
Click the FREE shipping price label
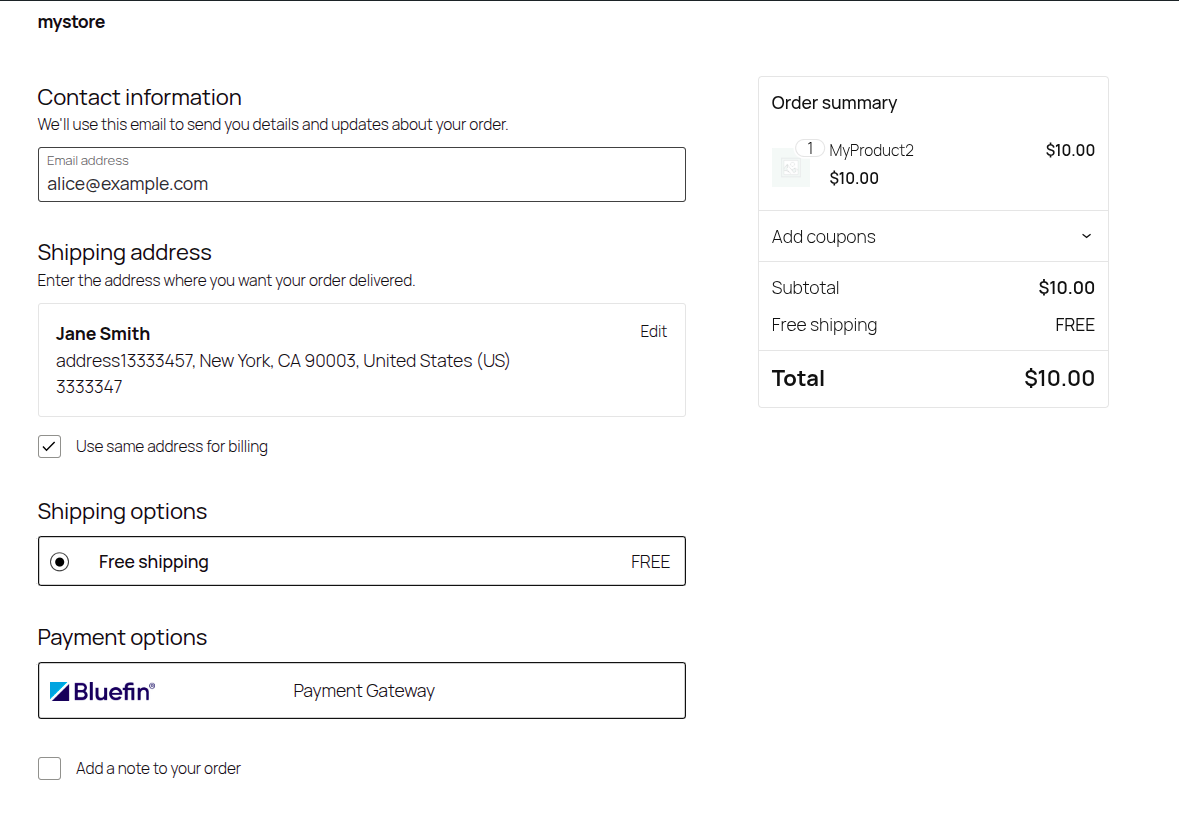[x=650, y=561]
